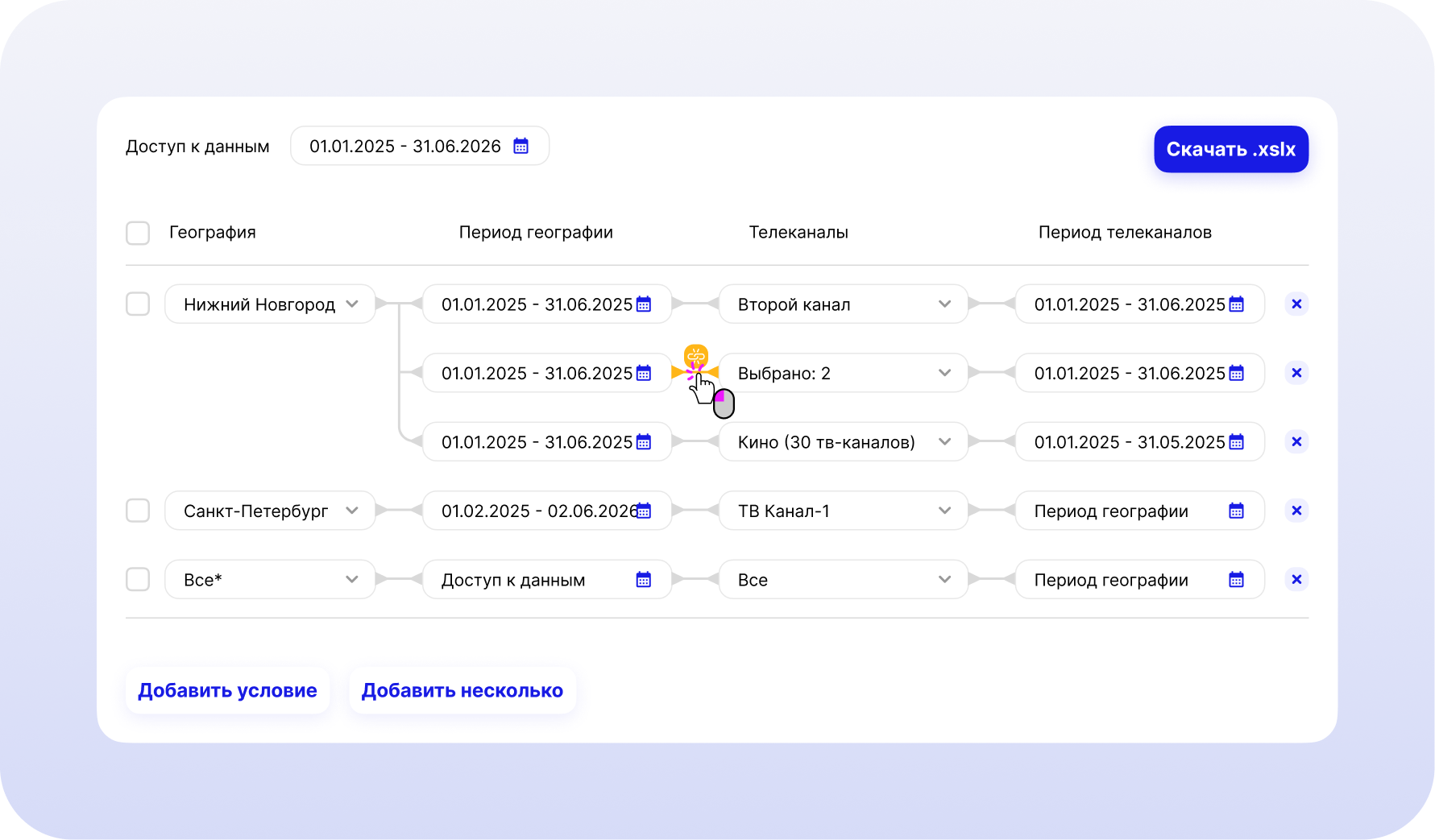Click Добавить условие
Image resolution: width=1435 pixels, height=840 pixels.
click(x=227, y=690)
